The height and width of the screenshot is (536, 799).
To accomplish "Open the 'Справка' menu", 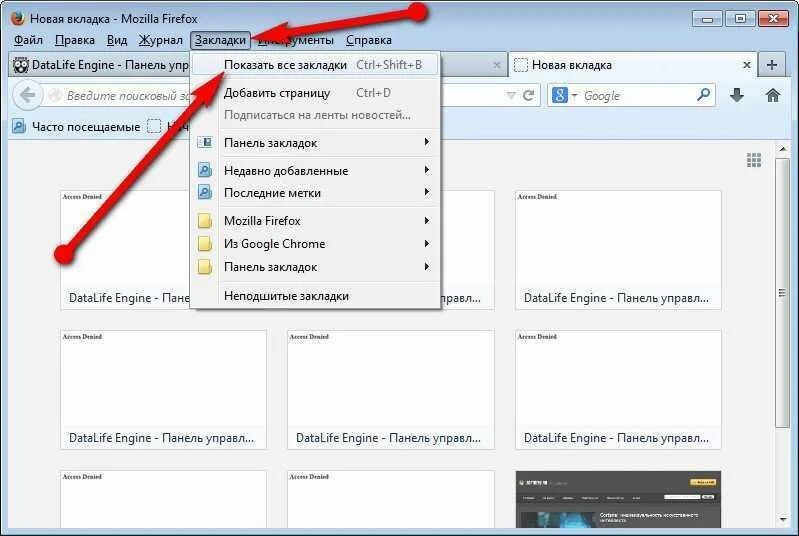I will (x=368, y=40).
